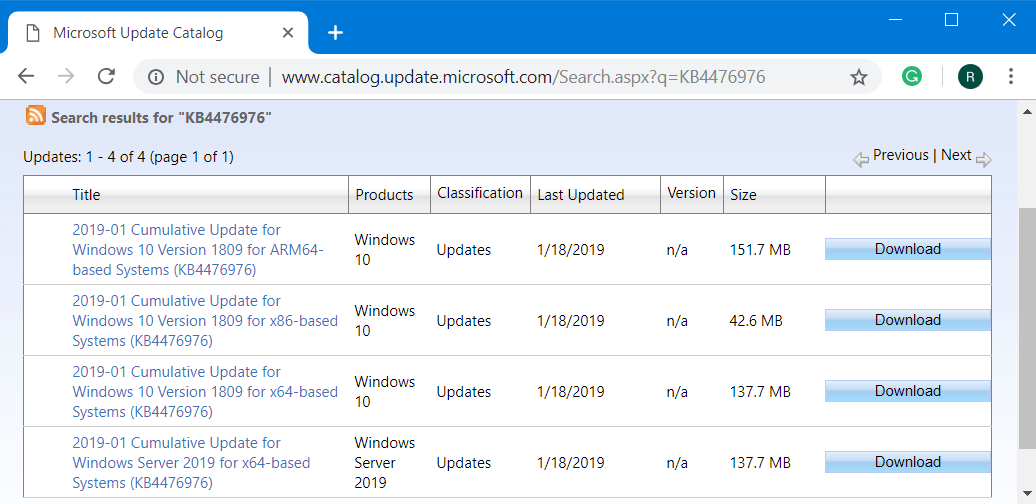The width and height of the screenshot is (1036, 504).
Task: Sort by Title column header
Action: pyautogui.click(x=87, y=195)
